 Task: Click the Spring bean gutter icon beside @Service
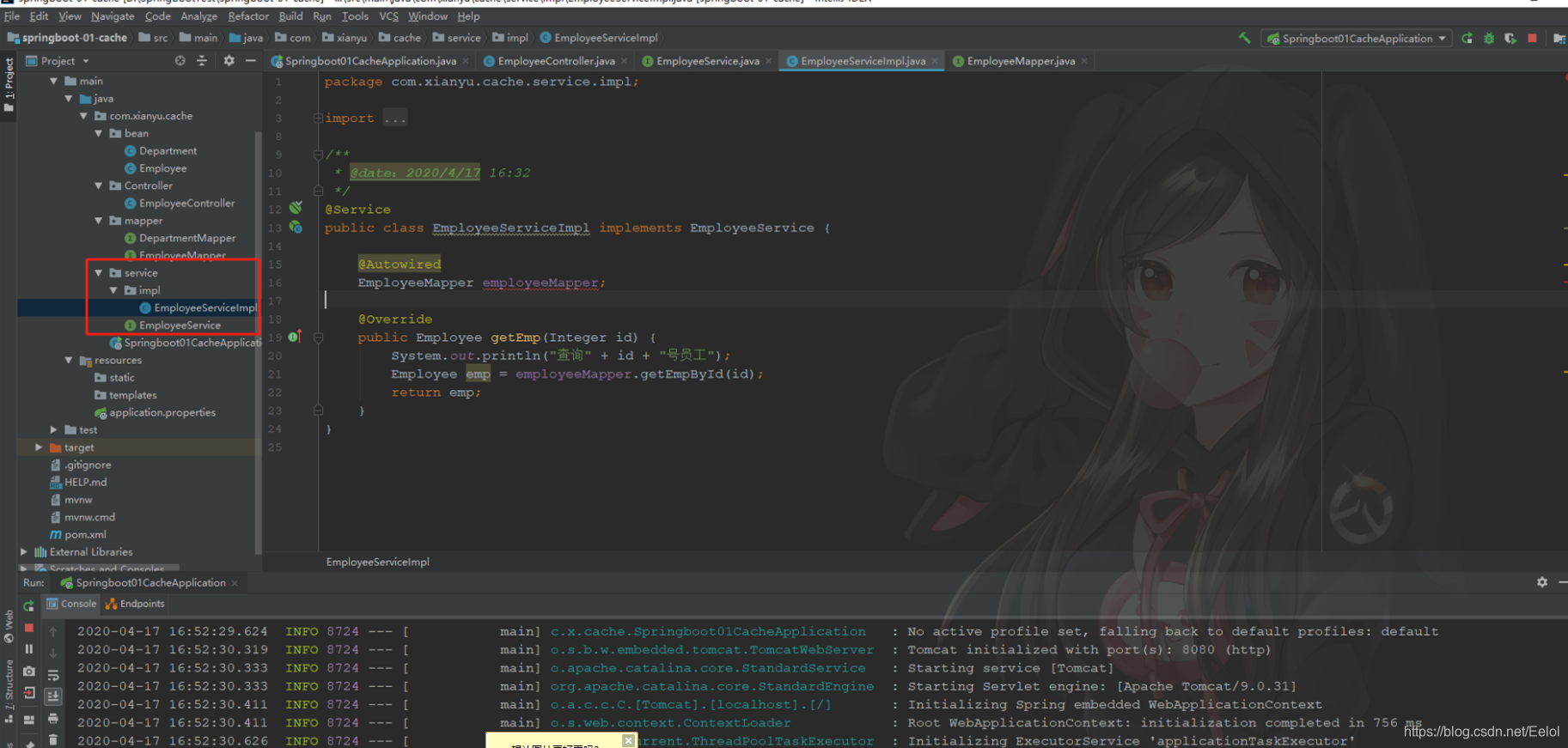pos(296,209)
